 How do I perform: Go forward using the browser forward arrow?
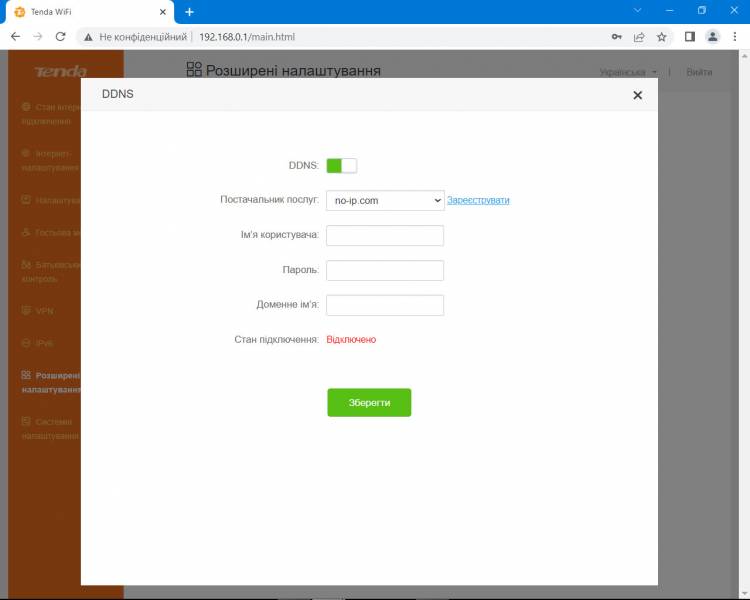(x=38, y=37)
